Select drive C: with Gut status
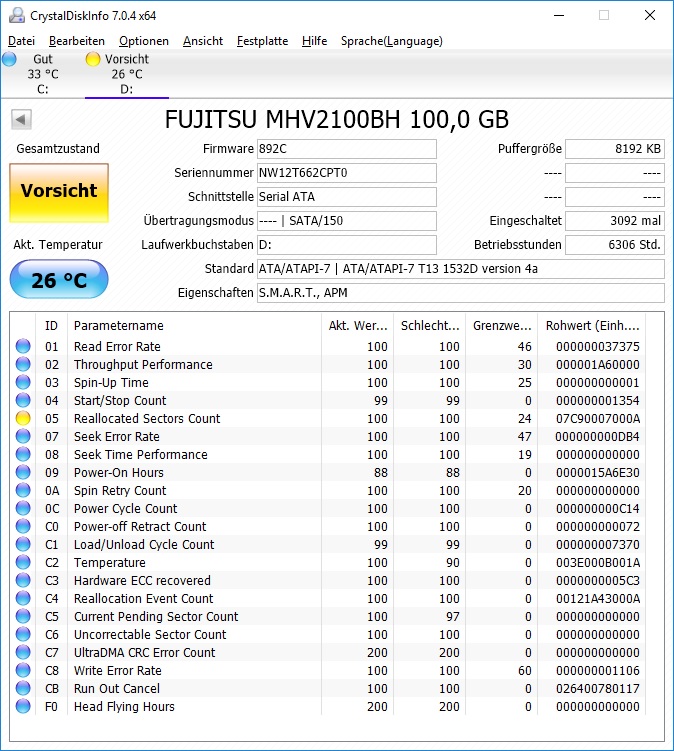 pos(43,74)
